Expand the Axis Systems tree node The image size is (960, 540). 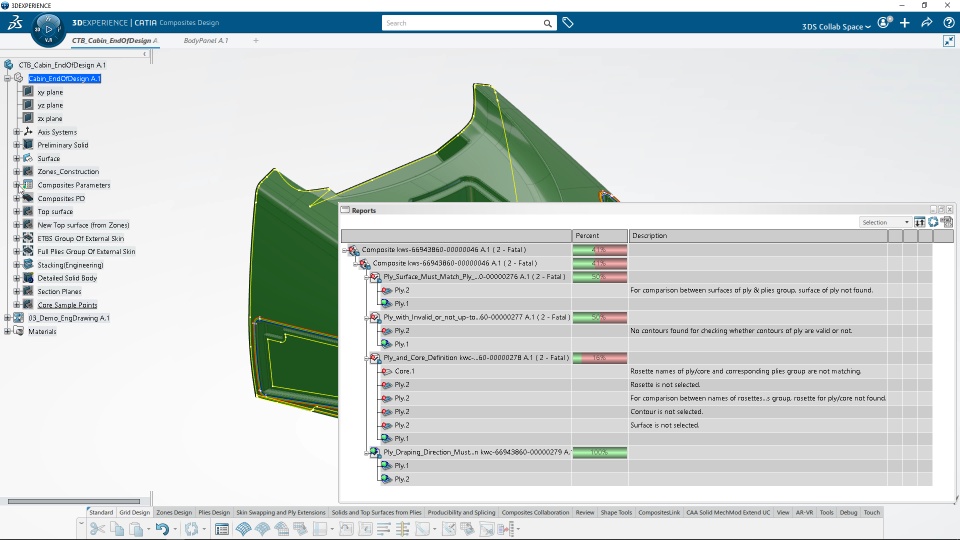(17, 132)
